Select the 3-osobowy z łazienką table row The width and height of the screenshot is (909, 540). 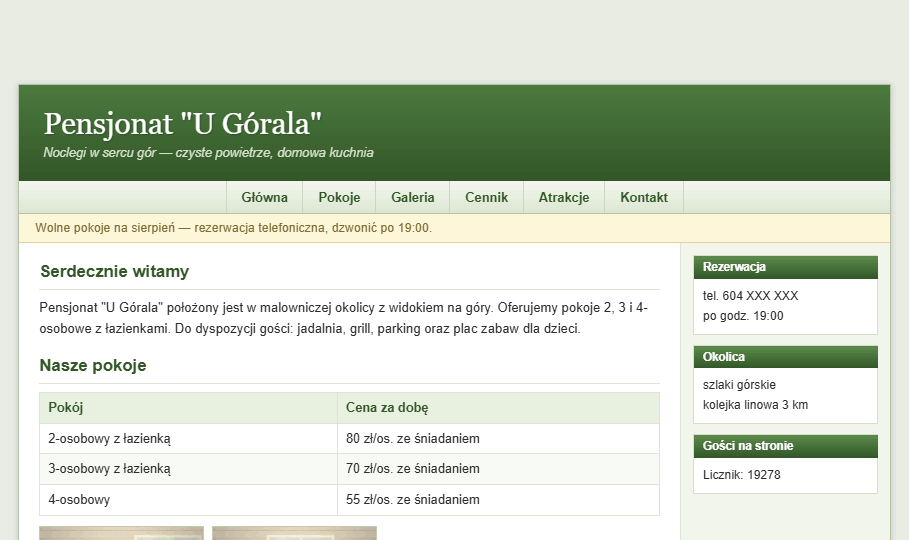350,469
